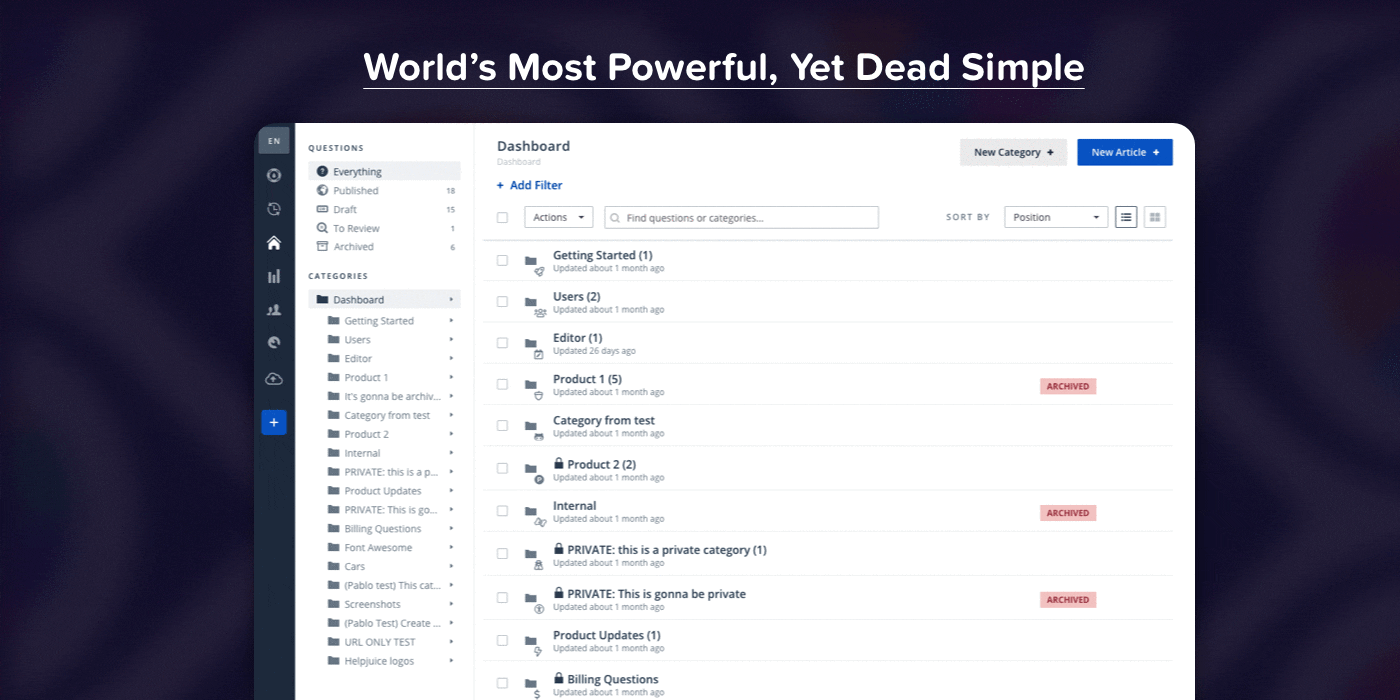This screenshot has width=1400, height=700.
Task: Click the globe icon next to Published
Action: point(322,190)
